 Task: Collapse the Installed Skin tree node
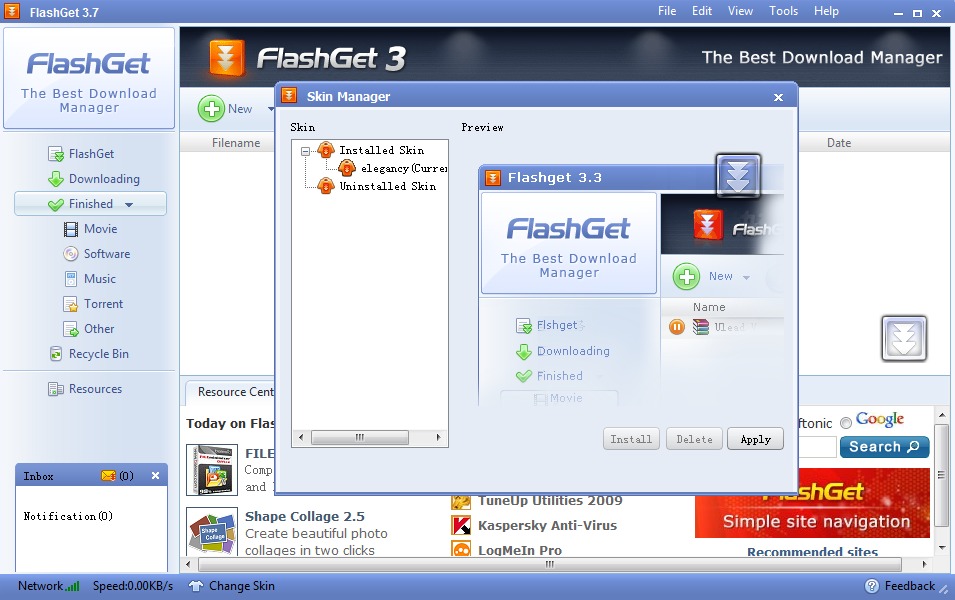click(x=305, y=150)
